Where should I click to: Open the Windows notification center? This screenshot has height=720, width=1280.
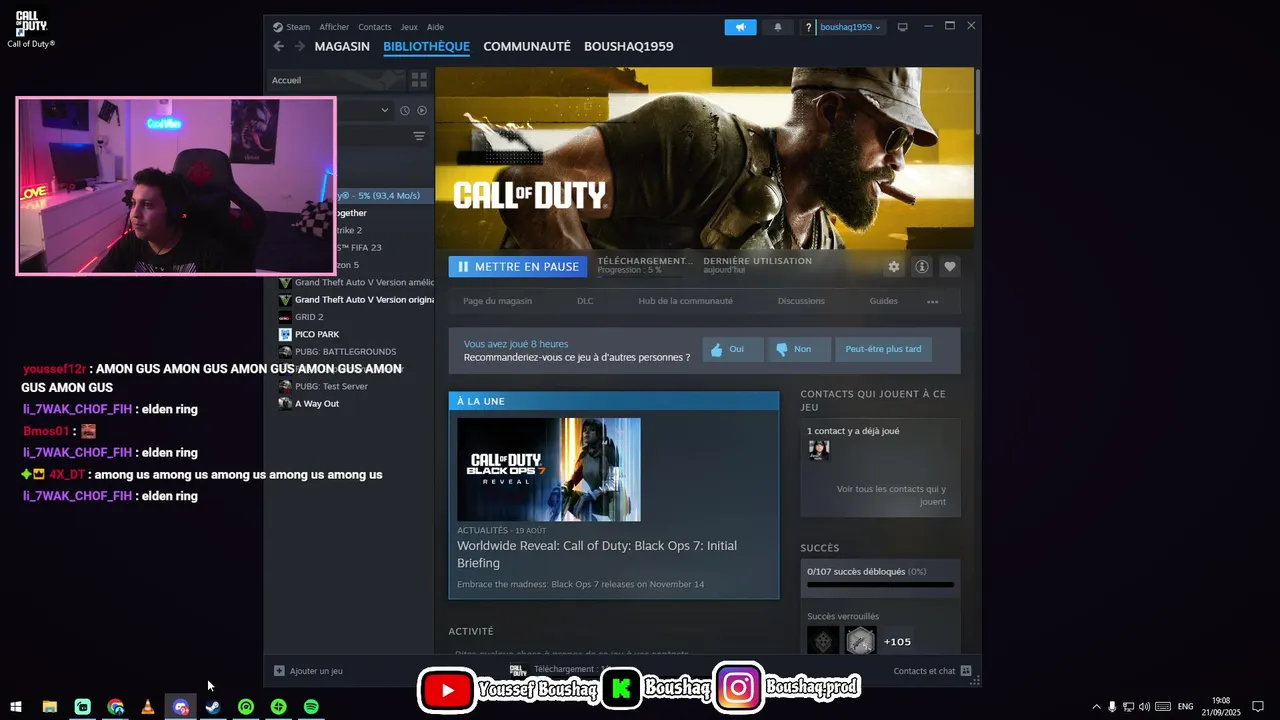pos(1258,707)
